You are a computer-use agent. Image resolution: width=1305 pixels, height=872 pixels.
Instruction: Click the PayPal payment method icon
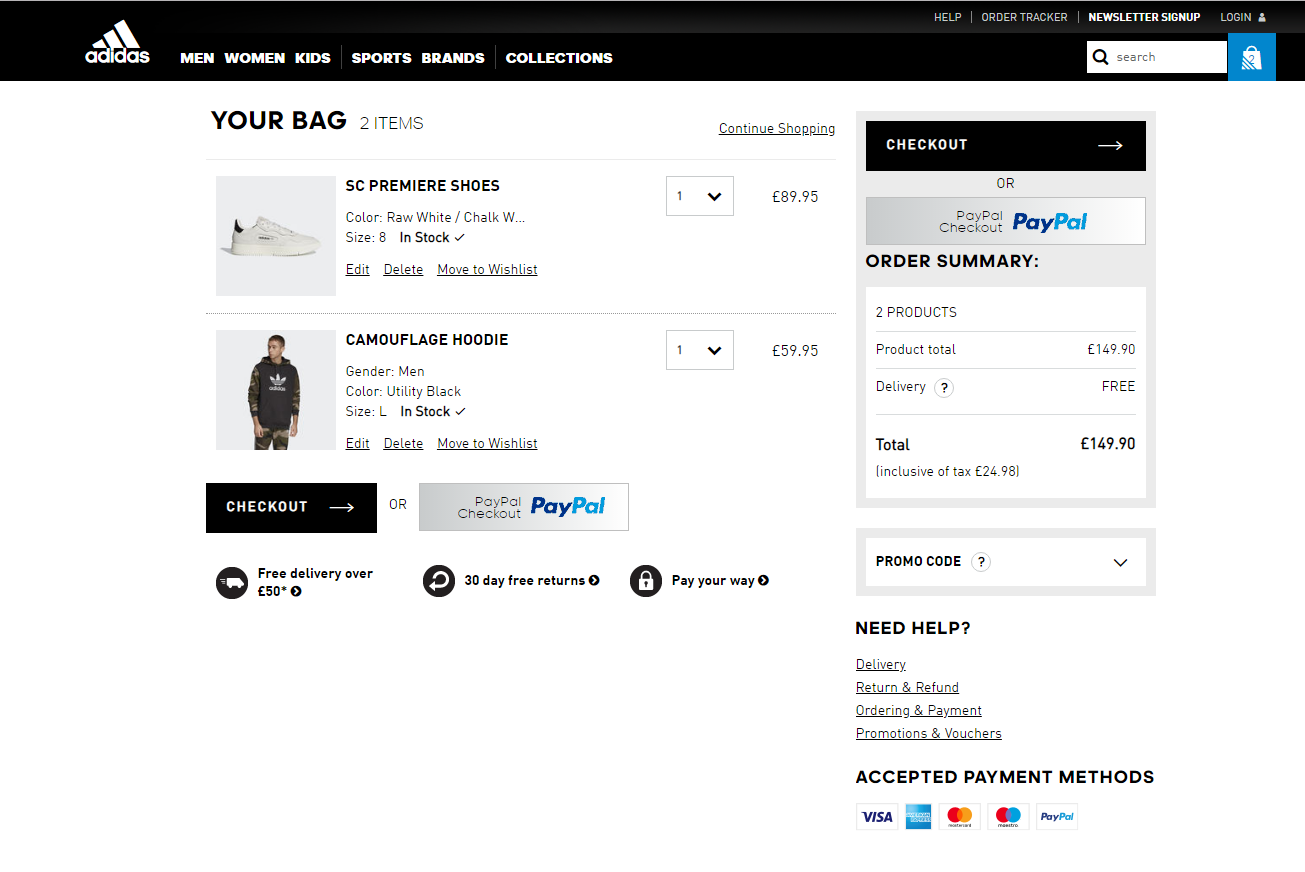1057,817
